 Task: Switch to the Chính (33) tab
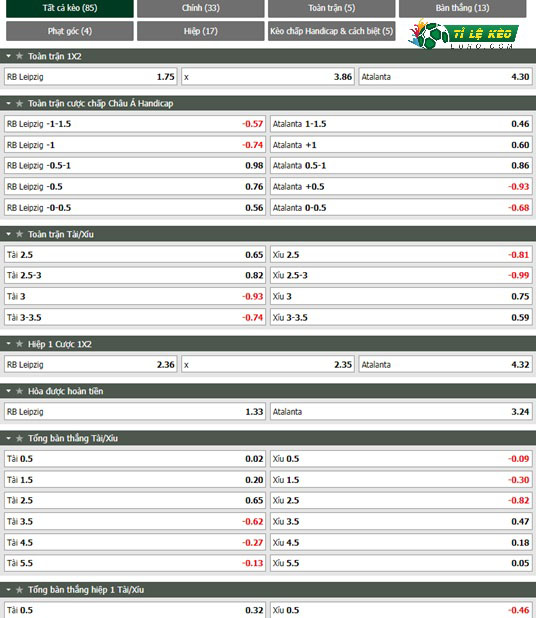tap(201, 8)
